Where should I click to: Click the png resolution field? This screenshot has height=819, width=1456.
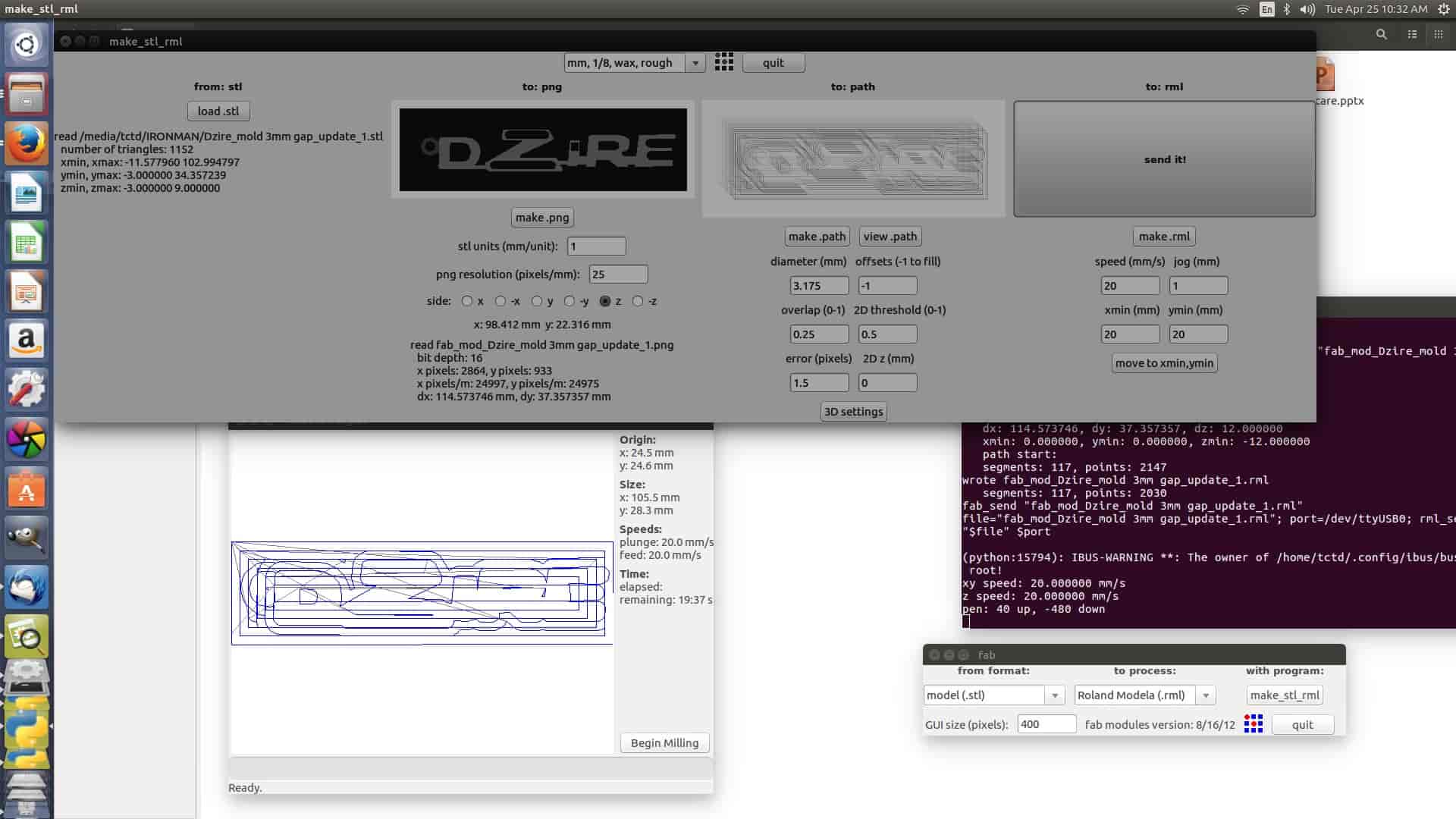click(x=619, y=275)
